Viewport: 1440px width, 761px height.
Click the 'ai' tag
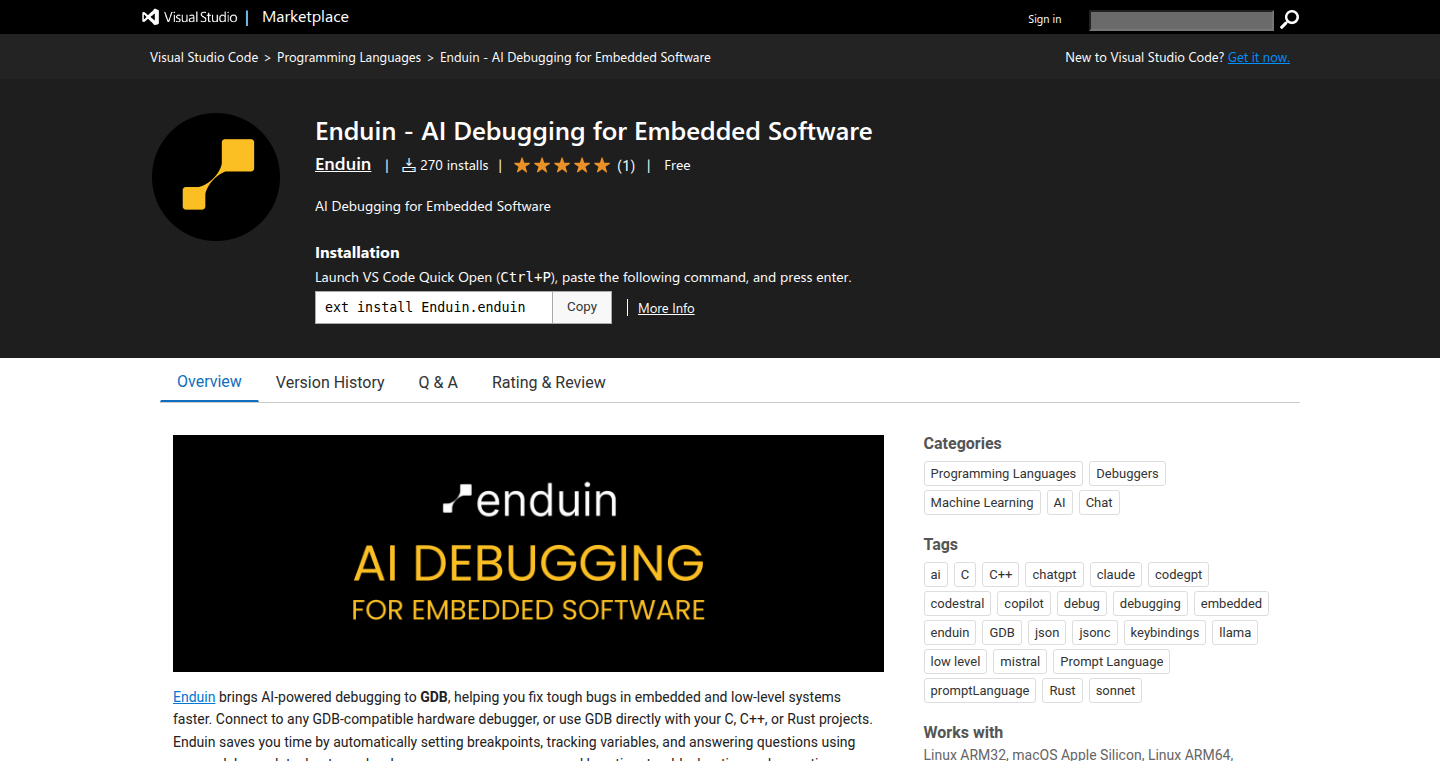936,575
